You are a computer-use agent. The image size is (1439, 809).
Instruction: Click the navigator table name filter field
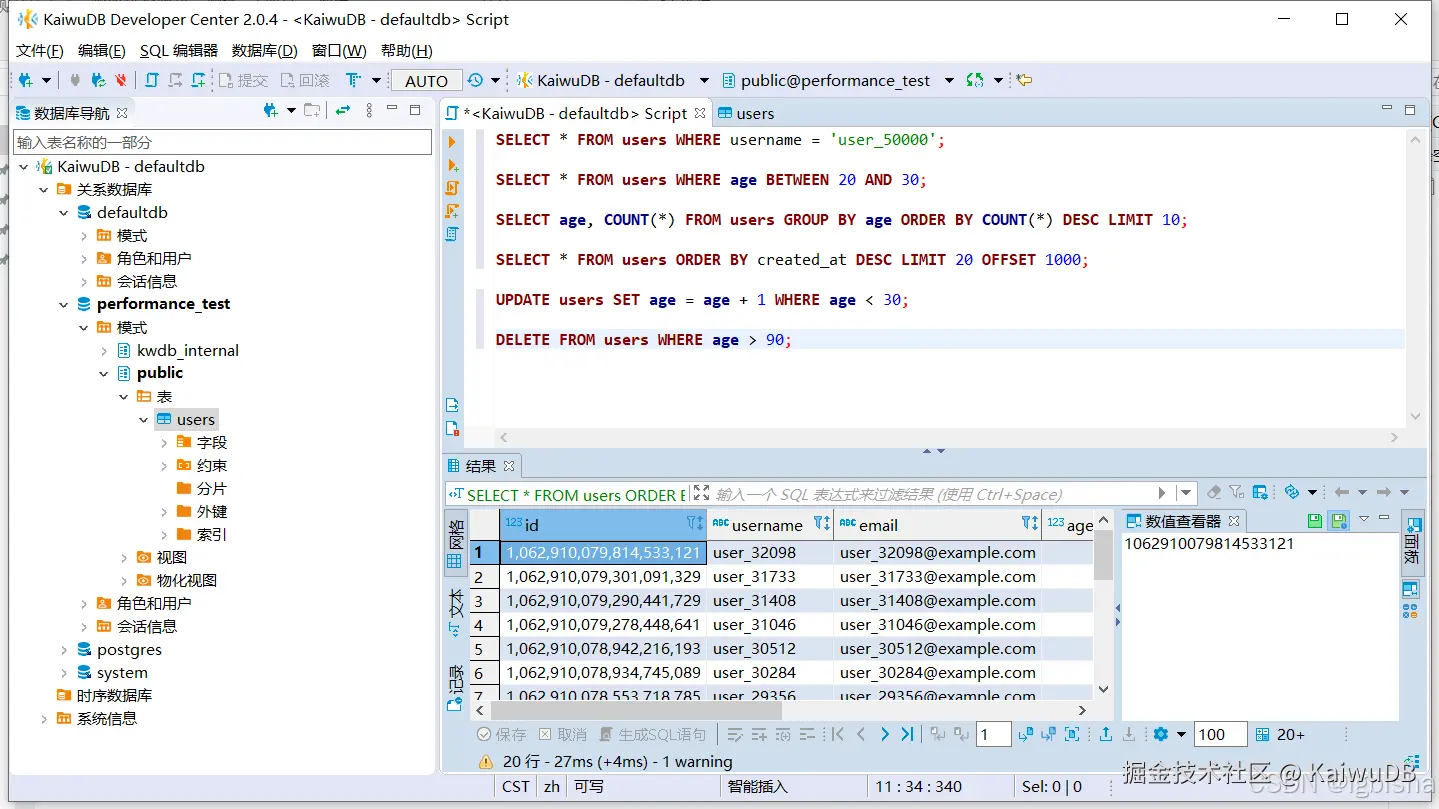click(x=223, y=142)
